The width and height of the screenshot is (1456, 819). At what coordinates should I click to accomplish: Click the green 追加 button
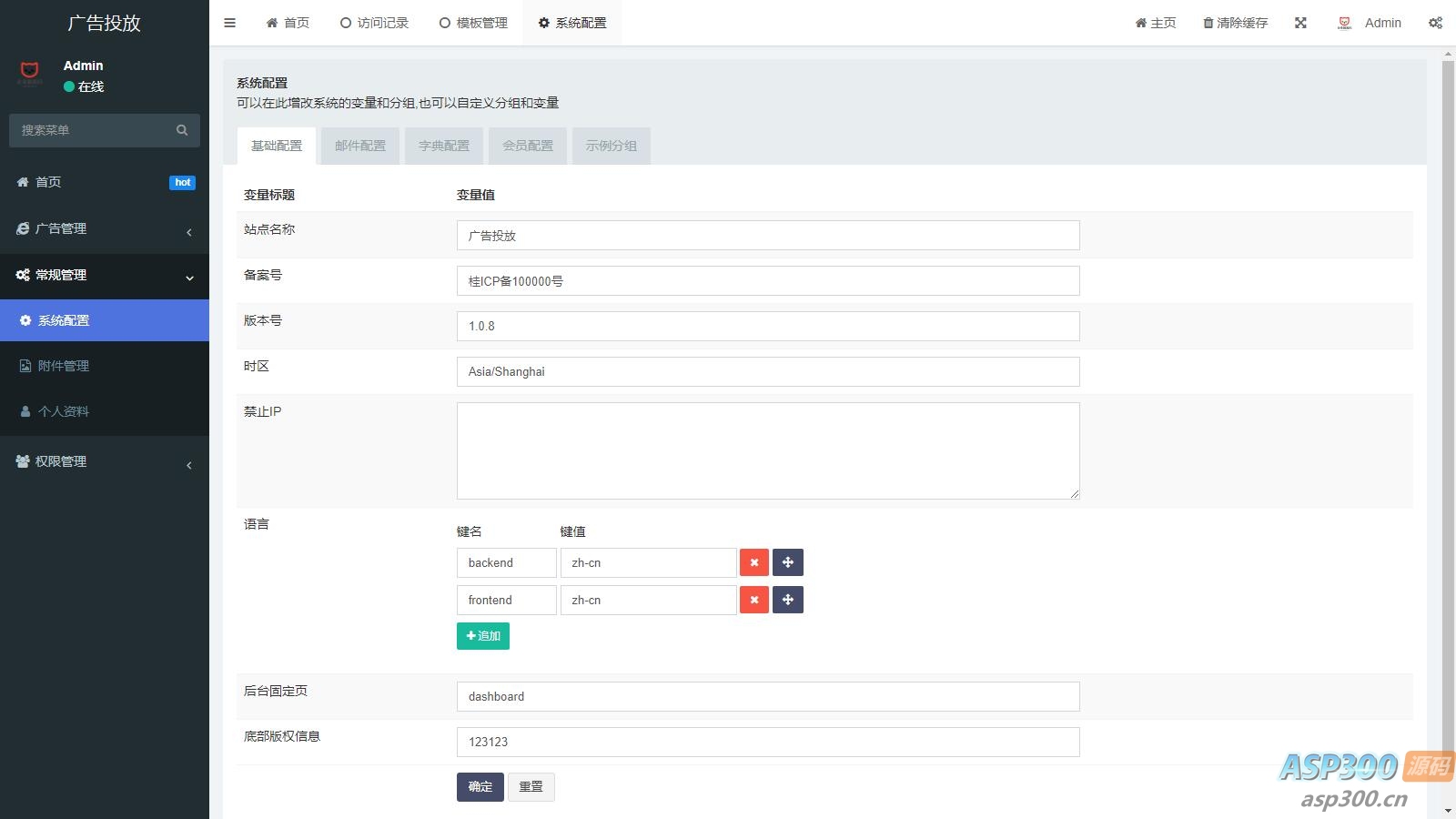(482, 636)
